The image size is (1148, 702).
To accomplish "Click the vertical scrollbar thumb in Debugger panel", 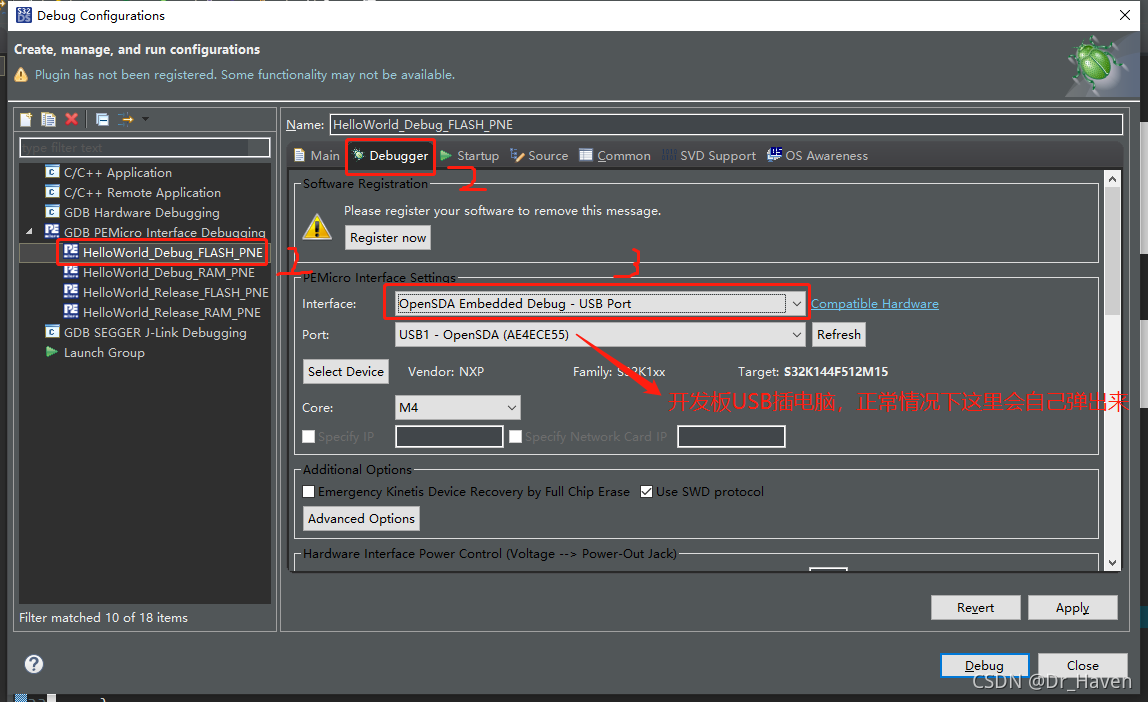I will click(1112, 251).
